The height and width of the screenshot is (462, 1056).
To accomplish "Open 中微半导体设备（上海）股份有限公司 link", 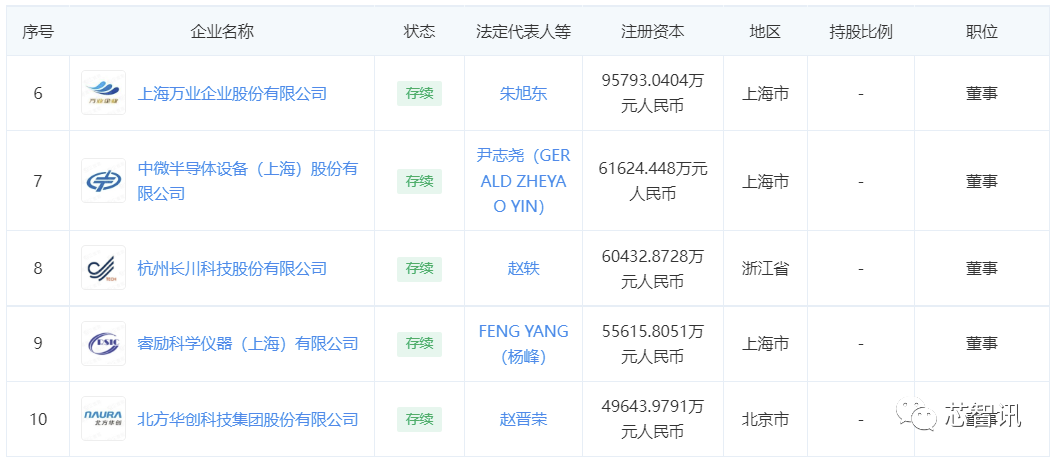I will pyautogui.click(x=247, y=181).
